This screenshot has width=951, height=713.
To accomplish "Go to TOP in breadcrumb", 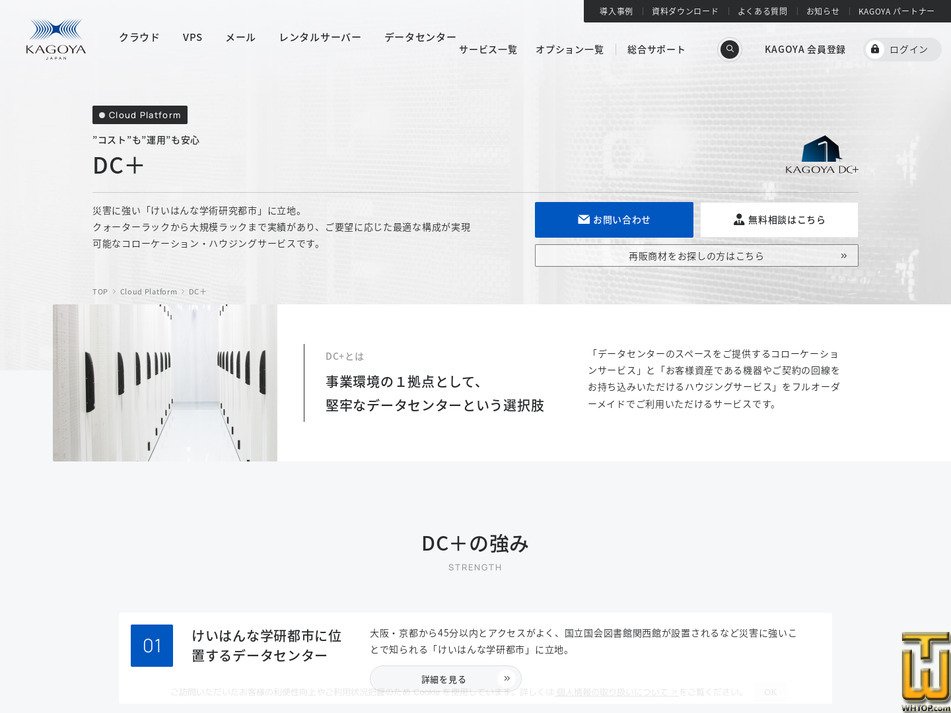I will (100, 292).
